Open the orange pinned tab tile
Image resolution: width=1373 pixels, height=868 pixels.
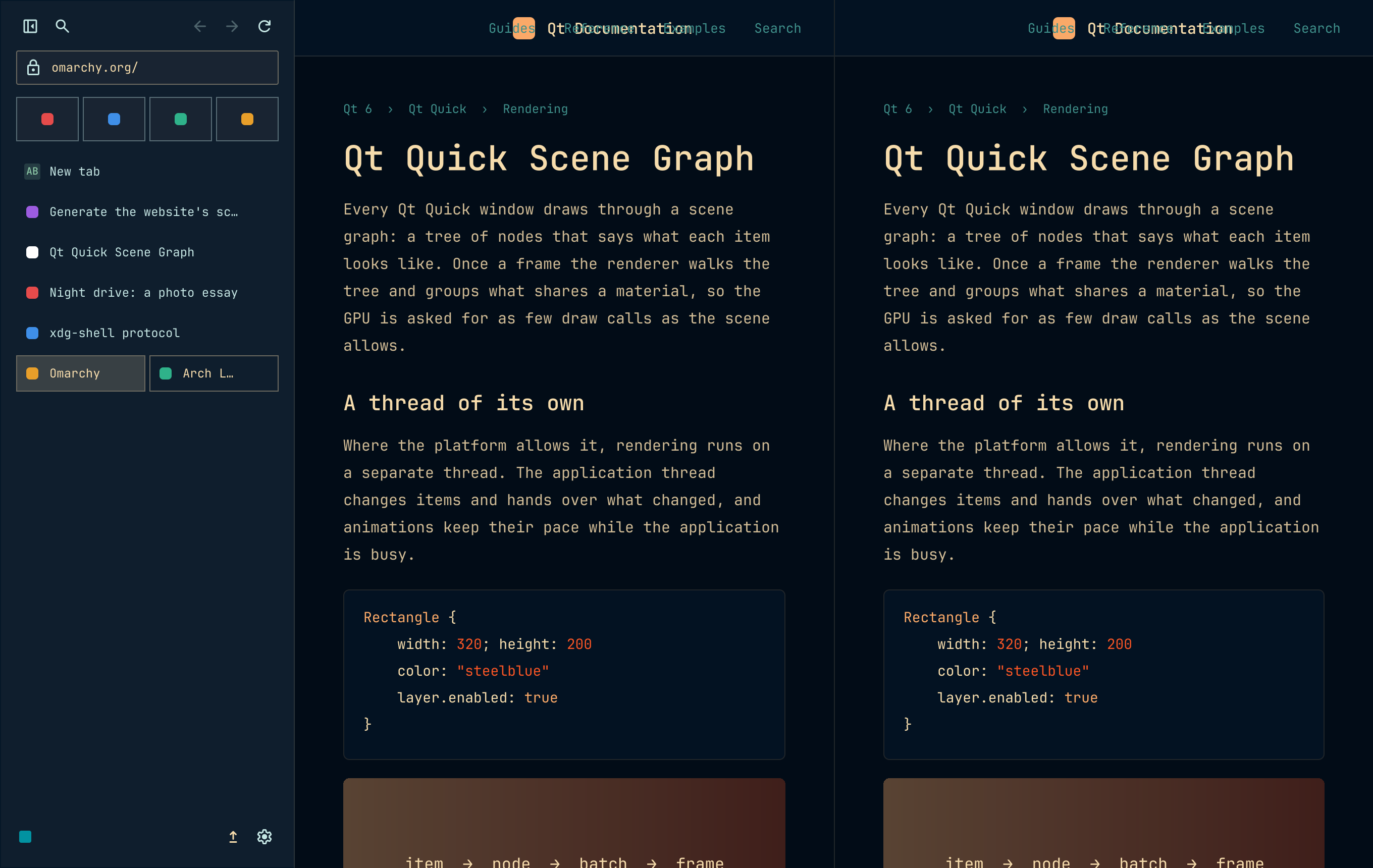click(247, 119)
